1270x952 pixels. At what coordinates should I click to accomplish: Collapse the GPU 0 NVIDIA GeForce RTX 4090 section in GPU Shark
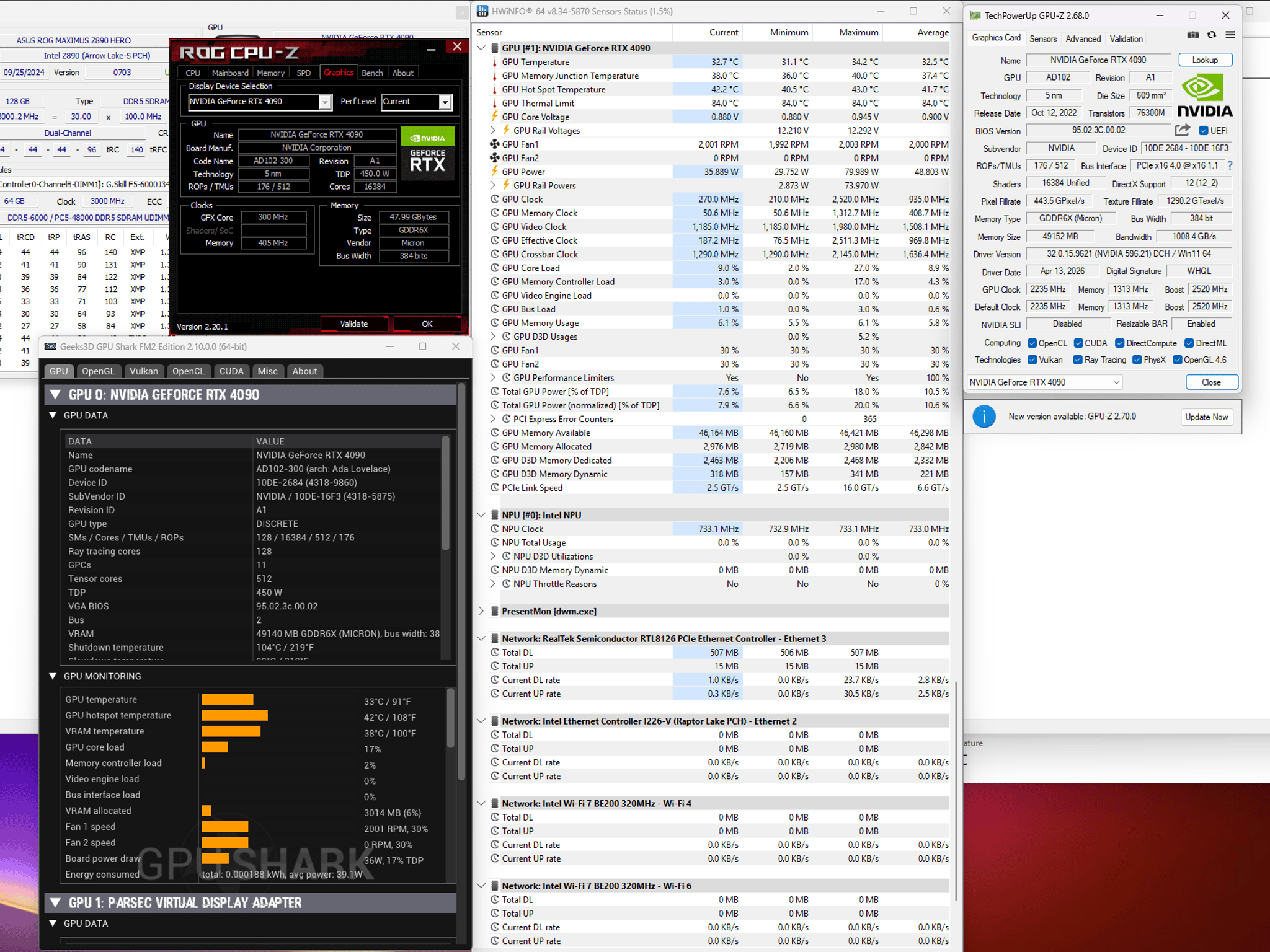(55, 395)
